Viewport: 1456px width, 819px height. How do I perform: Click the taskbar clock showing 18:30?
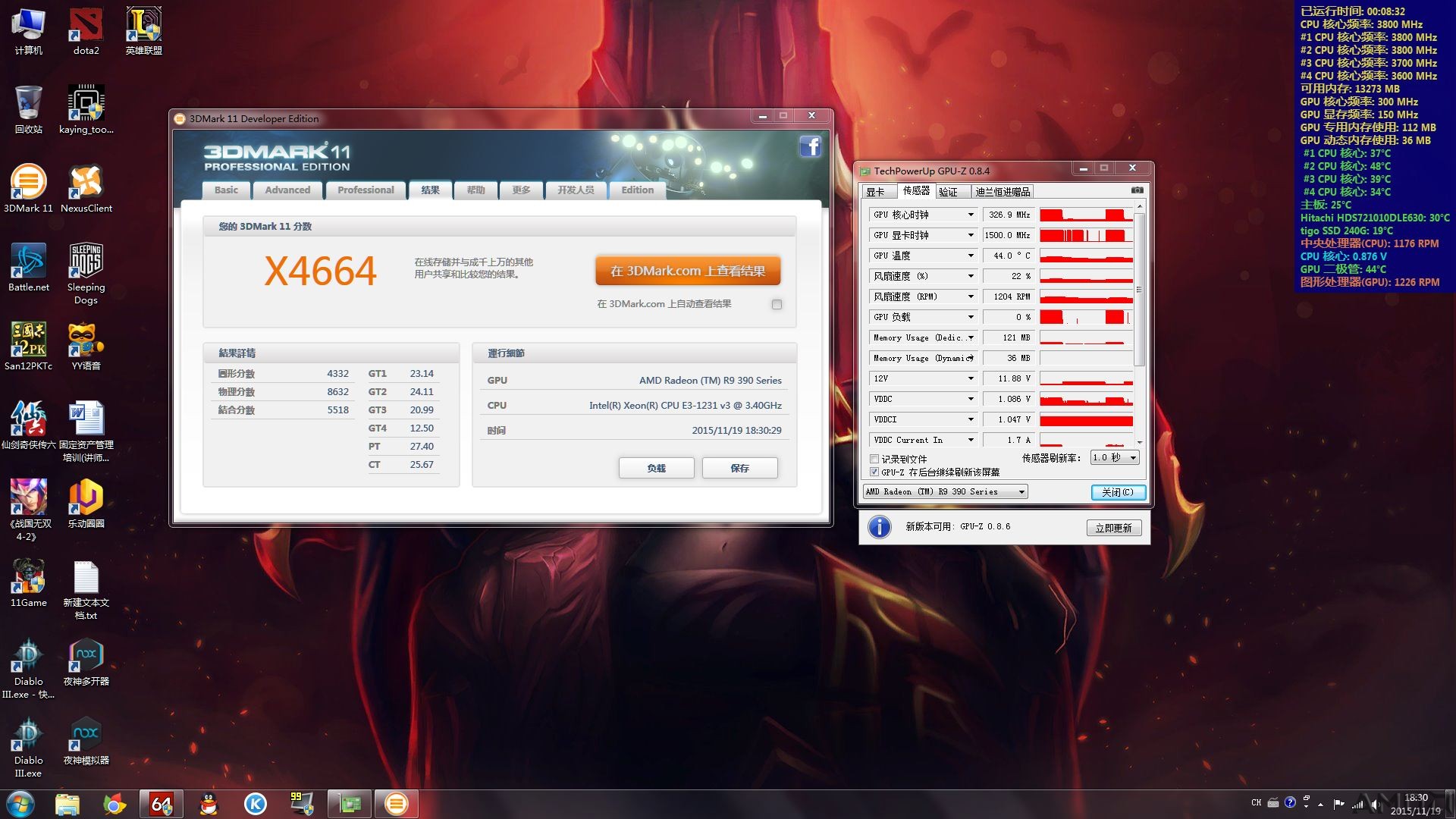pyautogui.click(x=1415, y=804)
